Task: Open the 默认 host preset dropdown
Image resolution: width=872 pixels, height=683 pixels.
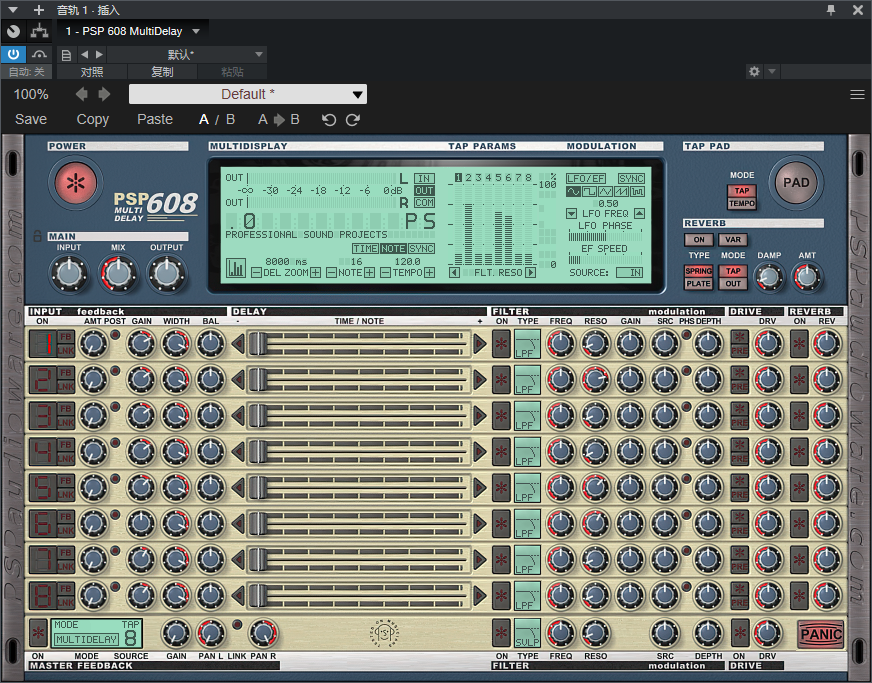Action: [x=187, y=55]
